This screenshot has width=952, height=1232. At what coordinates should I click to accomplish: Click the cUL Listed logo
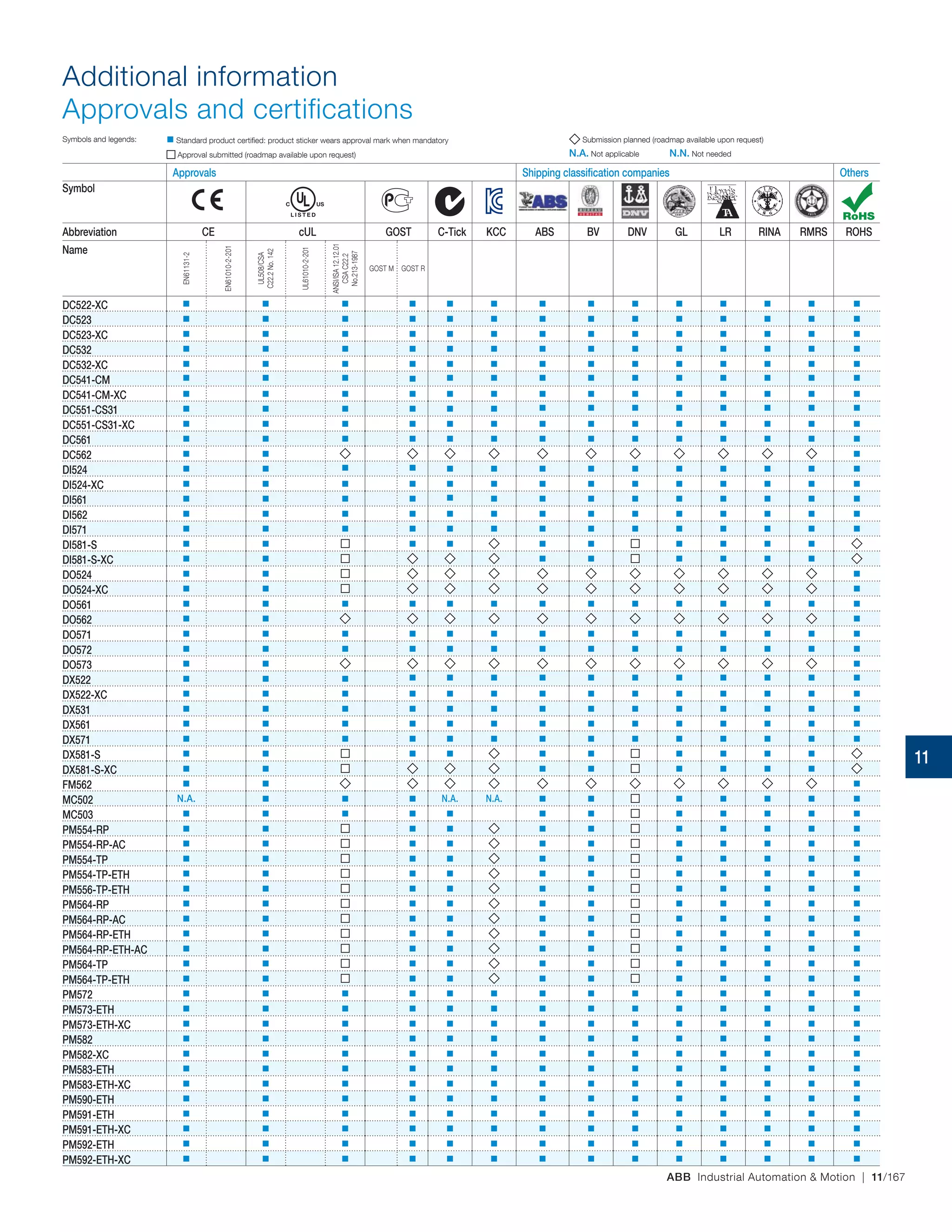304,201
